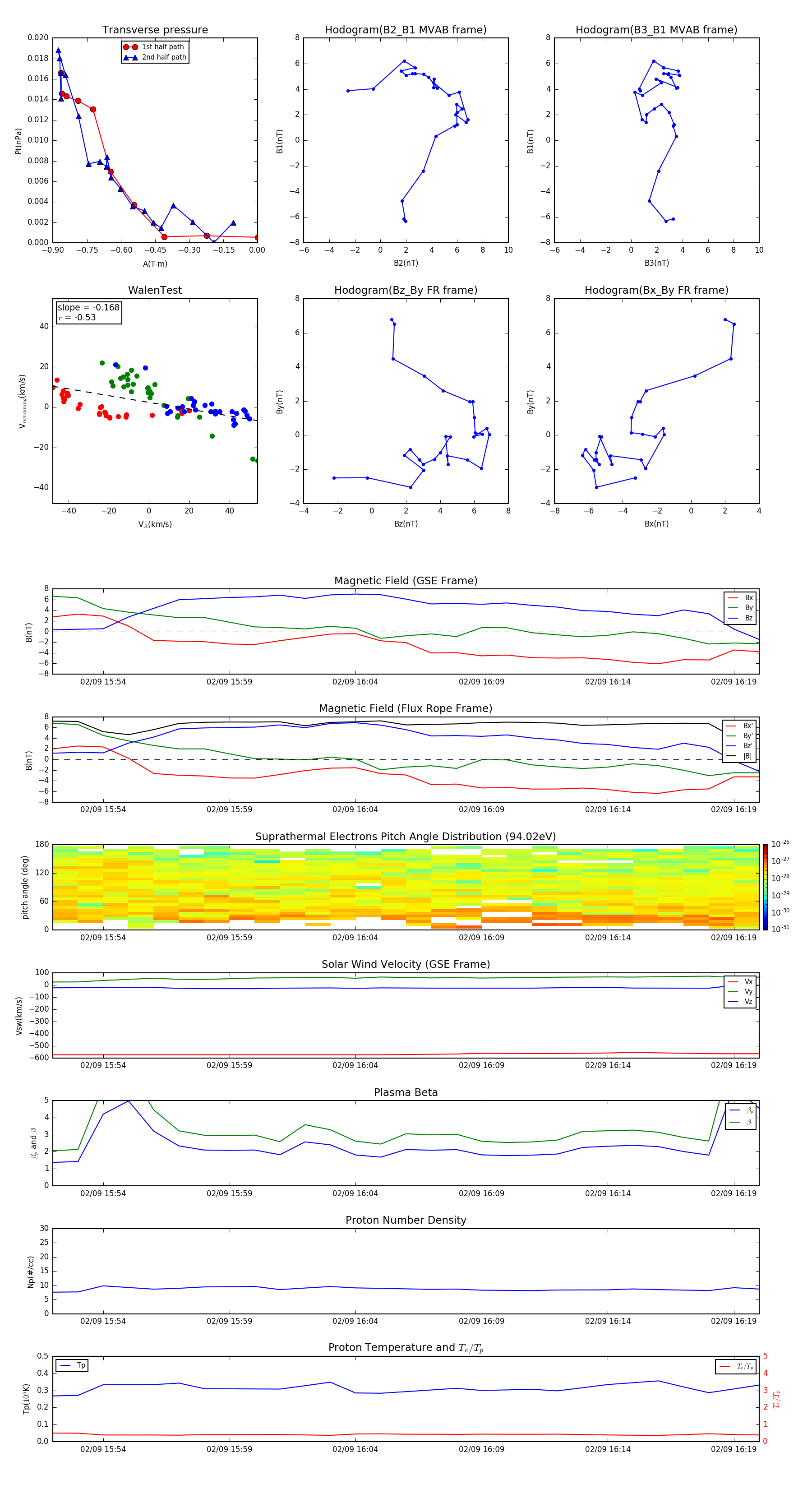Click the 'WalenTest' plot title
This screenshot has height=1489, width=812.
pos(155,290)
